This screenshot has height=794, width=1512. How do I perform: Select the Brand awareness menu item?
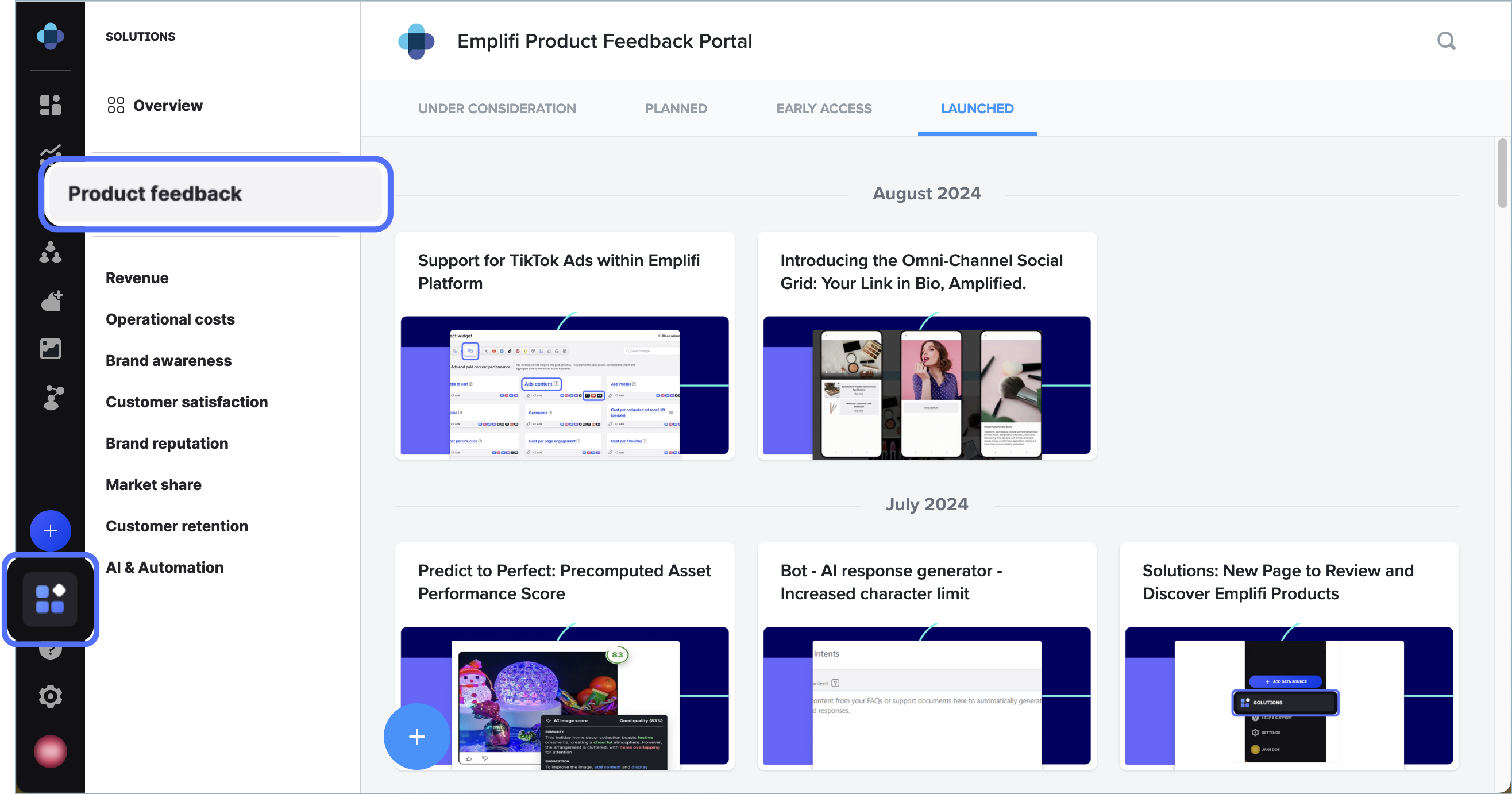168,360
